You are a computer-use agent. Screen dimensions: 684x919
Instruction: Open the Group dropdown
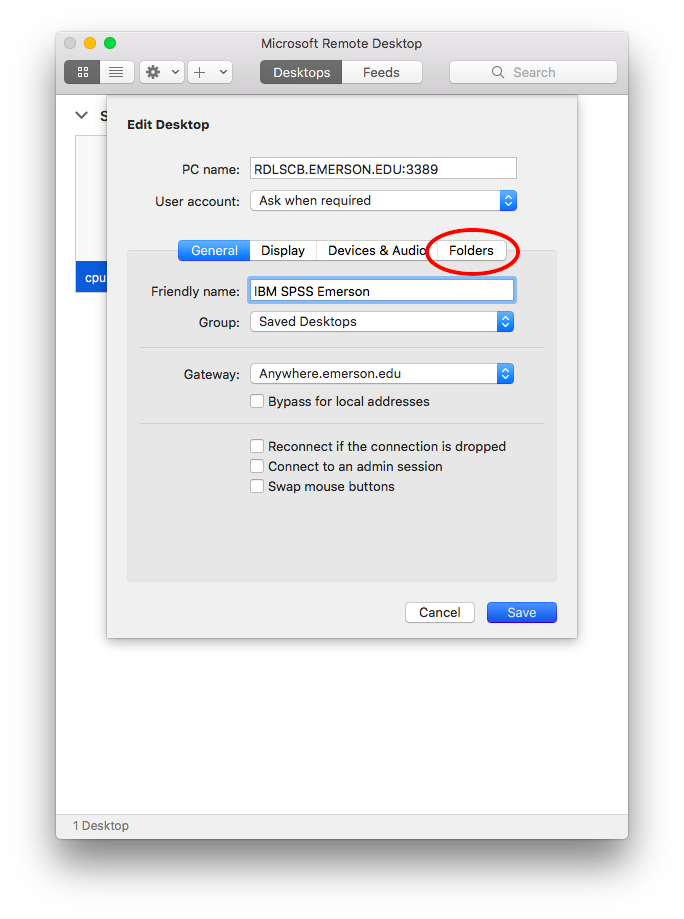pos(382,322)
